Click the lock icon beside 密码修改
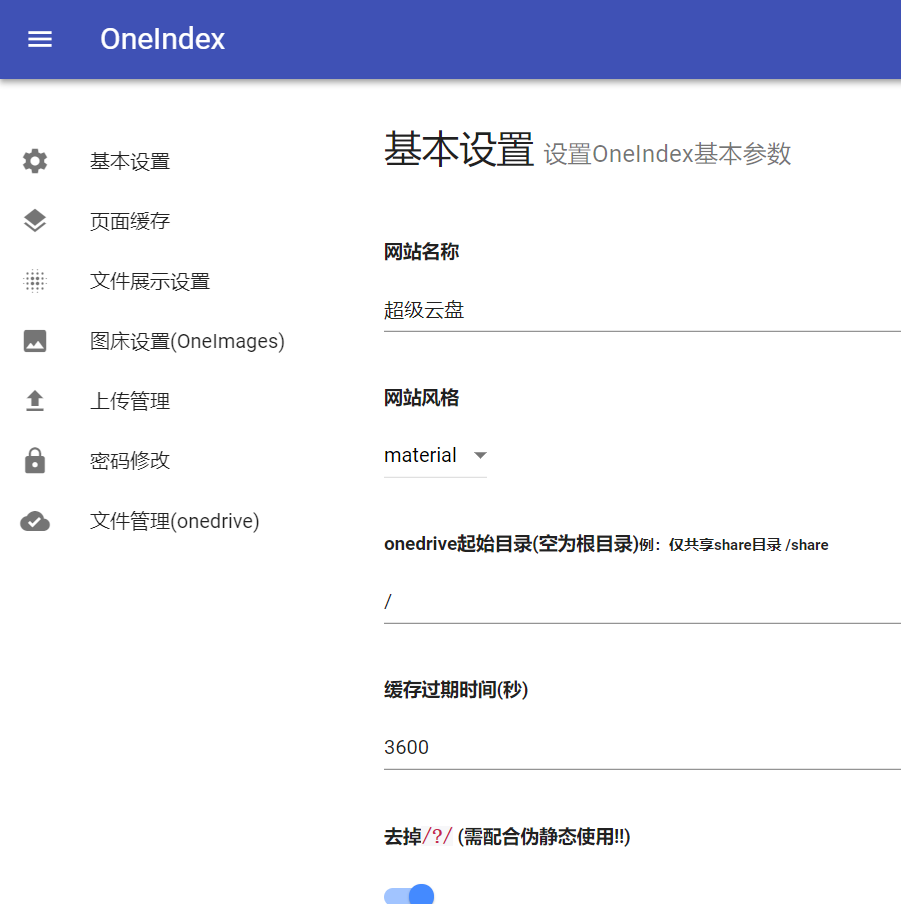The width and height of the screenshot is (901, 904). click(x=35, y=461)
